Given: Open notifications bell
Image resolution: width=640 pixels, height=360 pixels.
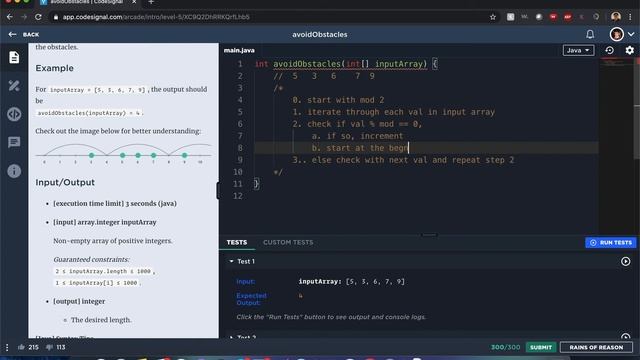Looking at the screenshot, I should 590,34.
